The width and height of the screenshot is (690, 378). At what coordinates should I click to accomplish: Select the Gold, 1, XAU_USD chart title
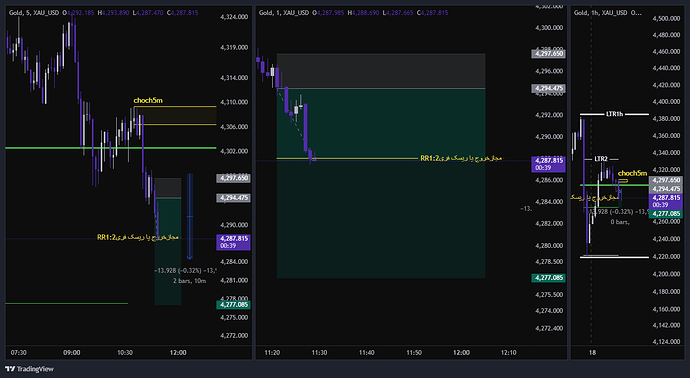point(284,13)
